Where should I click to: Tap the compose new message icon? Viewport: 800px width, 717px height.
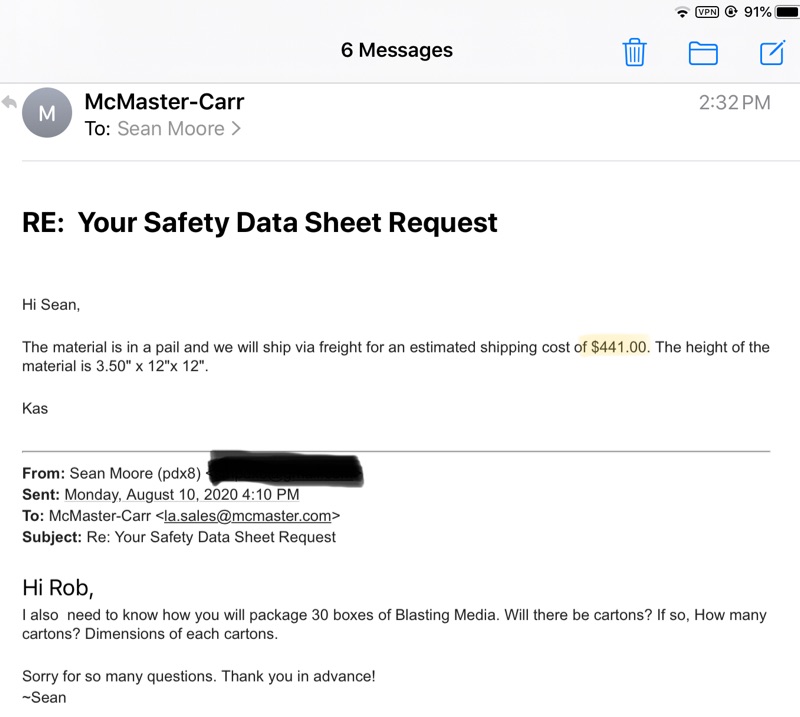[x=772, y=52]
